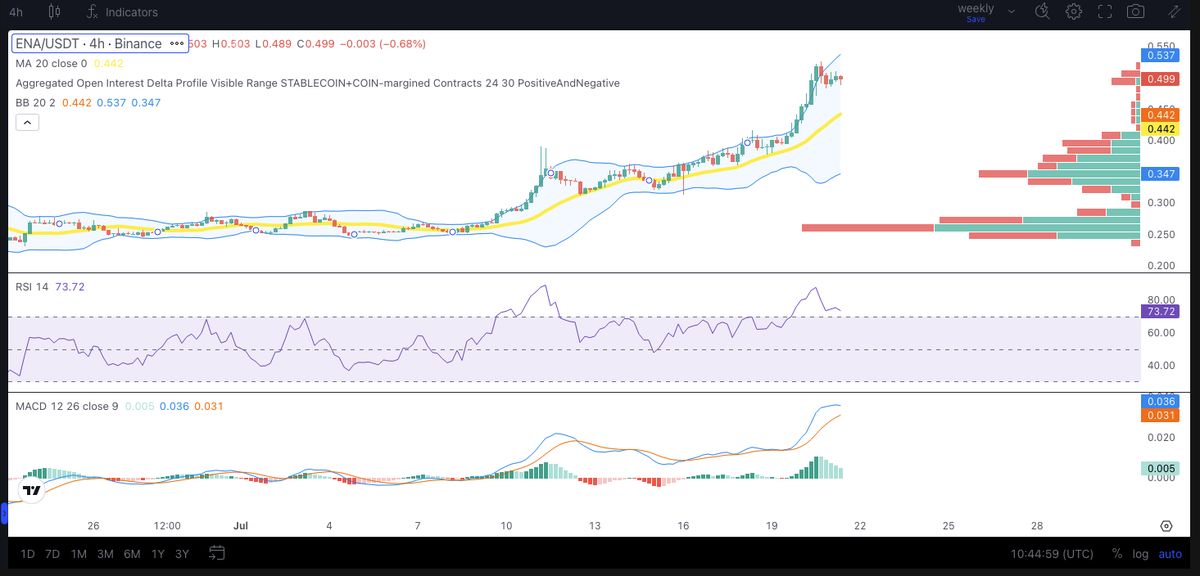This screenshot has height=576, width=1200.
Task: Click the TradingView logo on the chart
Action: [x=32, y=490]
